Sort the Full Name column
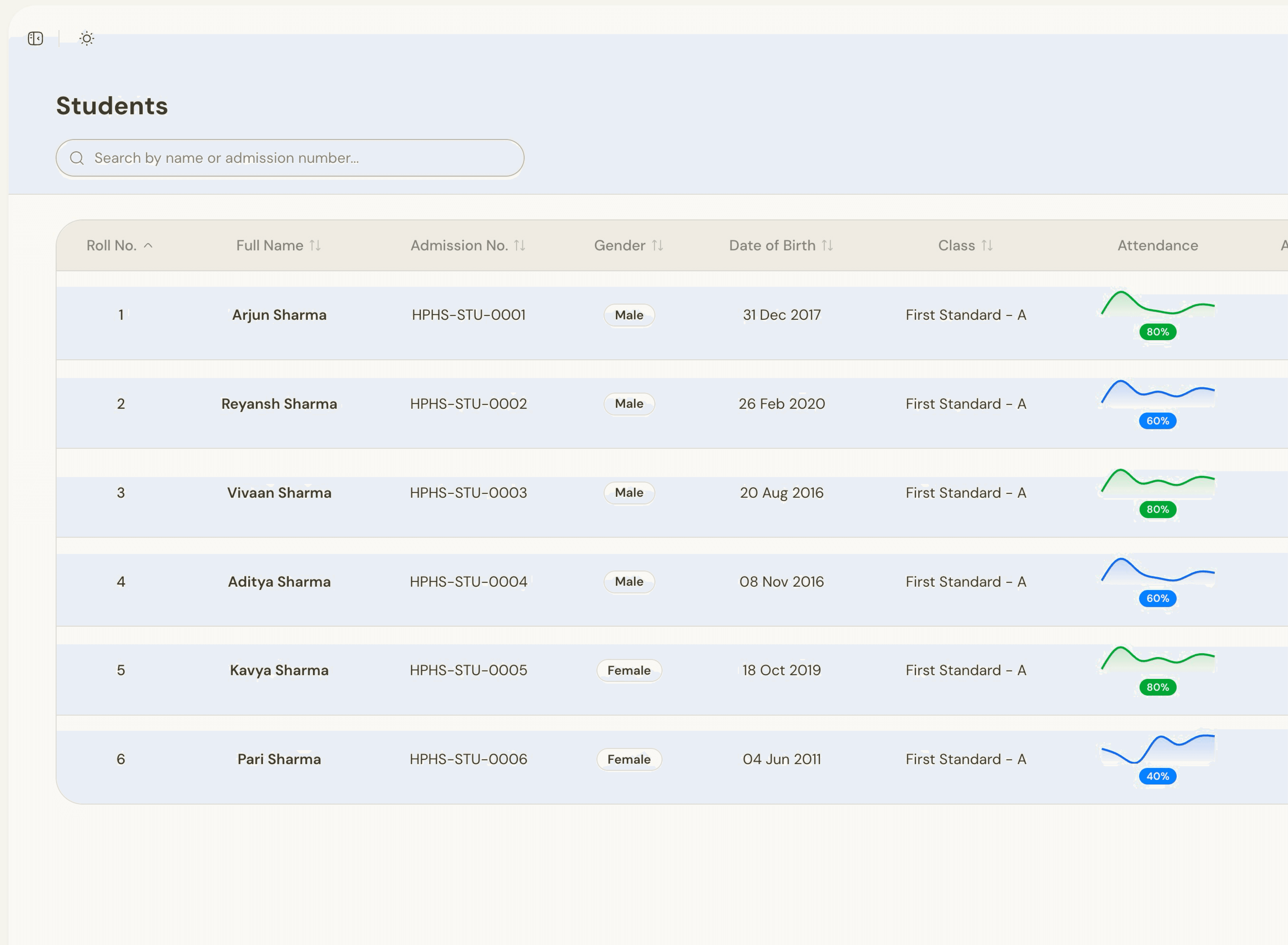The height and width of the screenshot is (945, 1288). (x=315, y=245)
